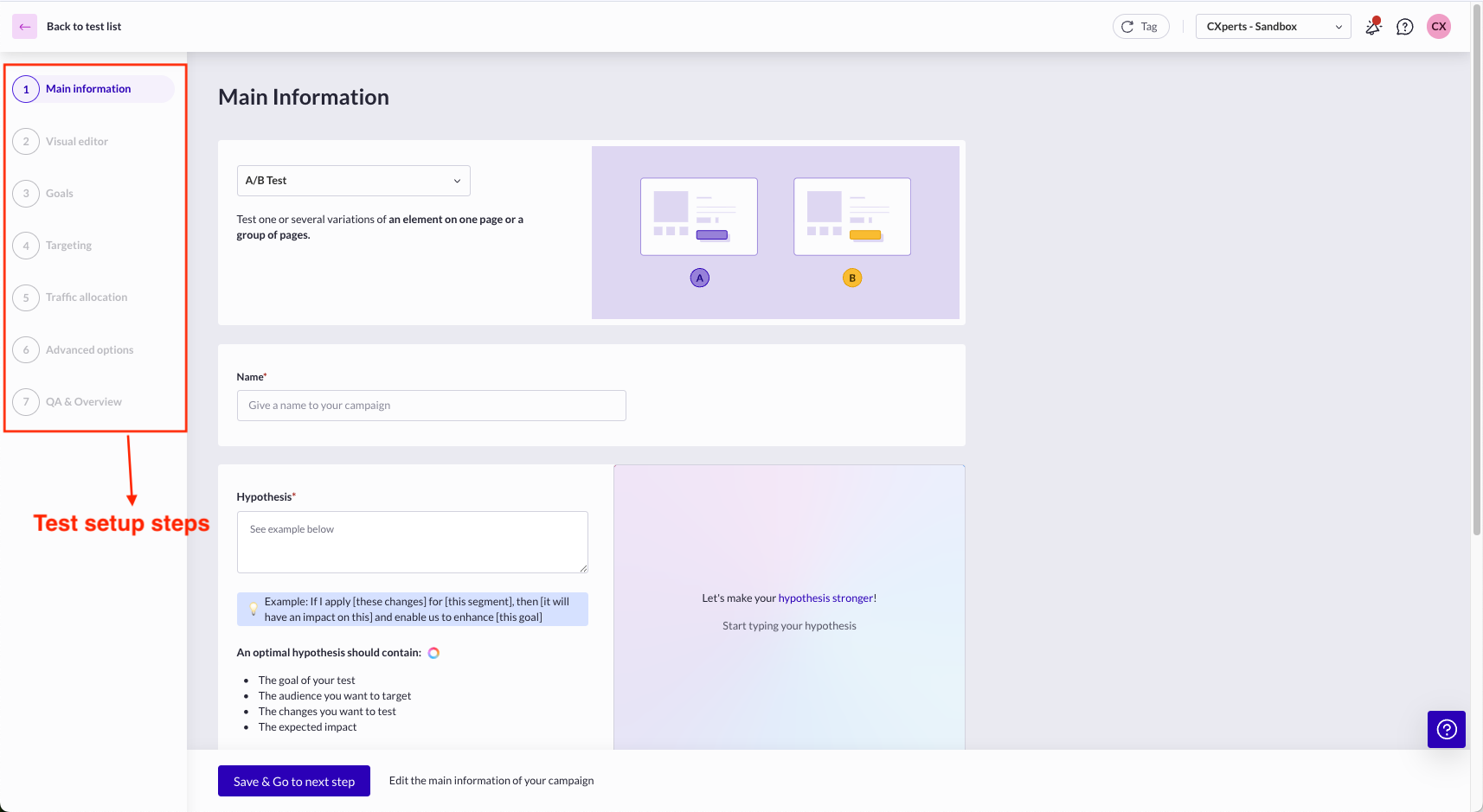This screenshot has height=812, width=1483.
Task: Open the Advanced options step
Action: click(89, 350)
